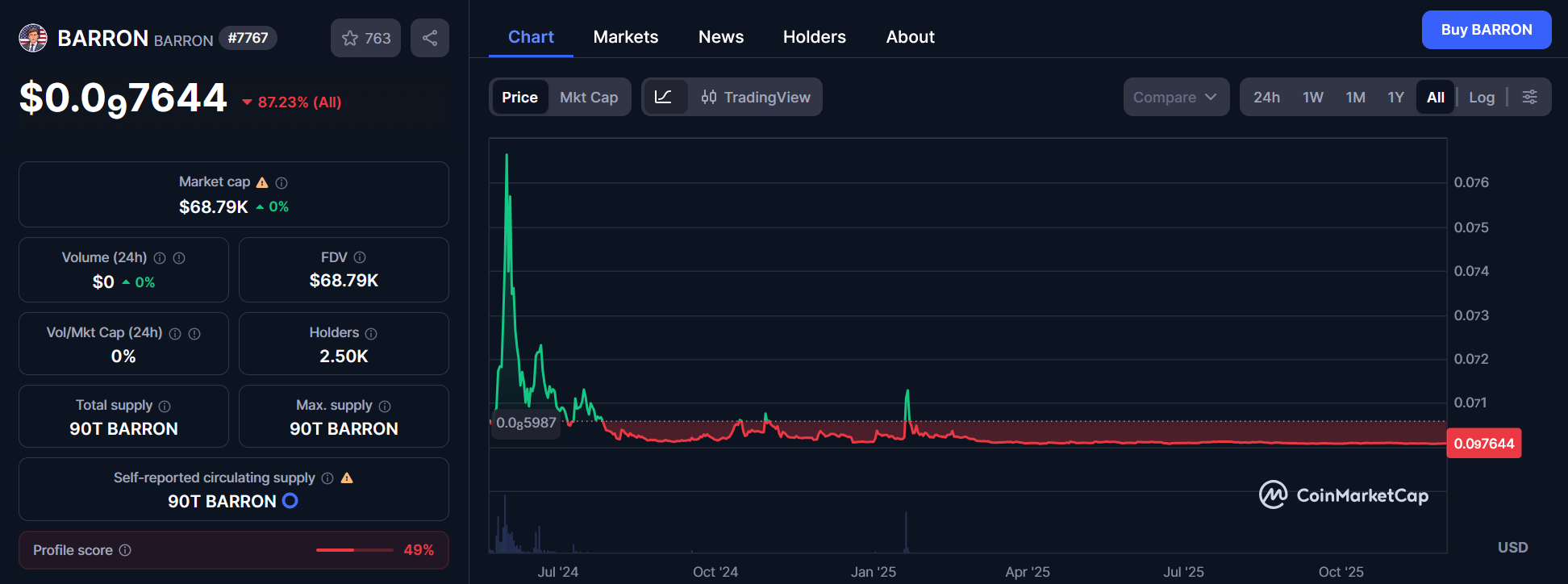Click the USD currency label below chart axis
This screenshot has width=1568, height=584.
point(1513,548)
